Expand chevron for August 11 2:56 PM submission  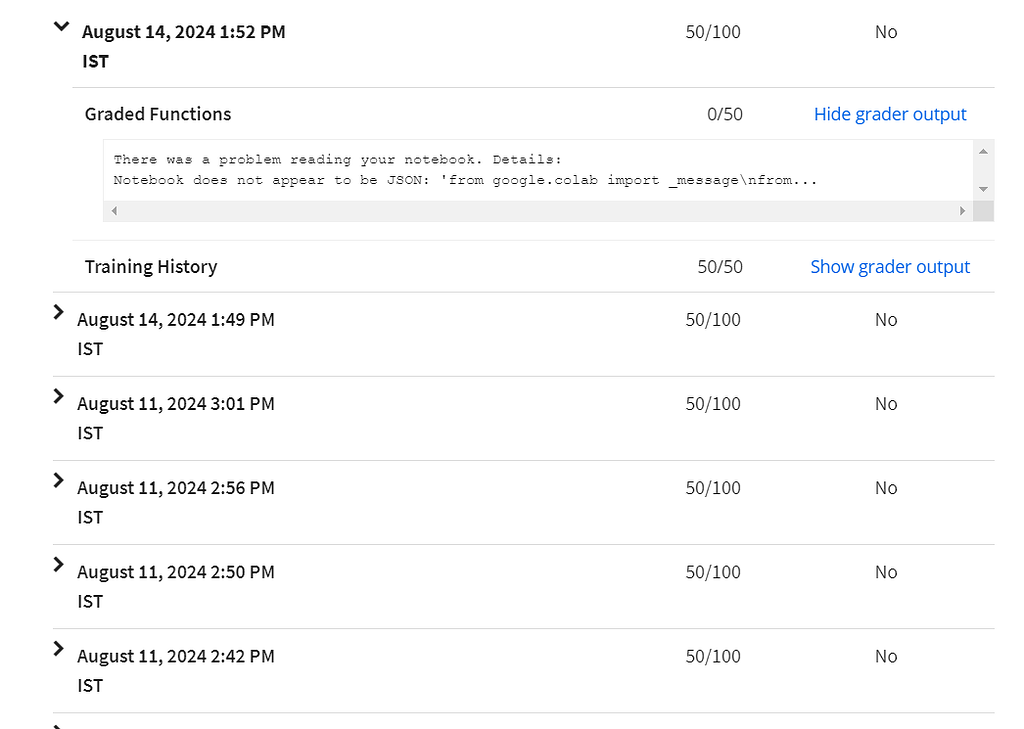coord(59,481)
